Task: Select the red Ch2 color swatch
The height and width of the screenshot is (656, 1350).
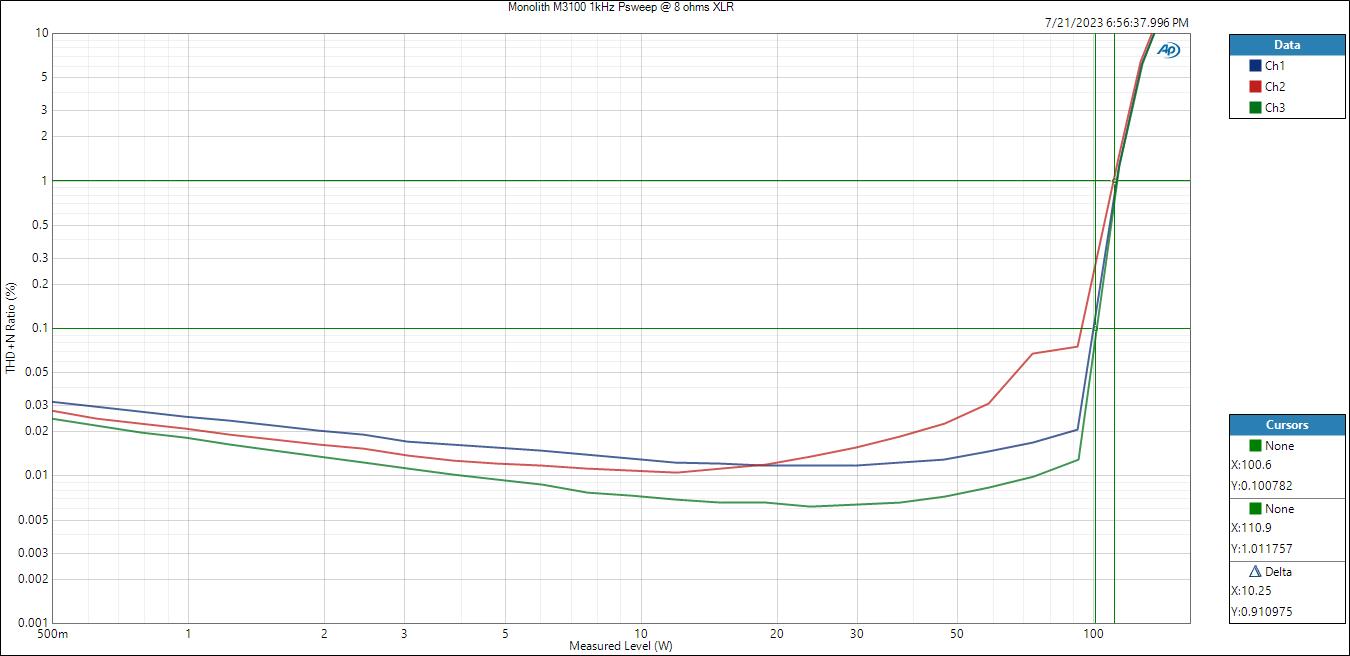Action: click(x=1255, y=87)
